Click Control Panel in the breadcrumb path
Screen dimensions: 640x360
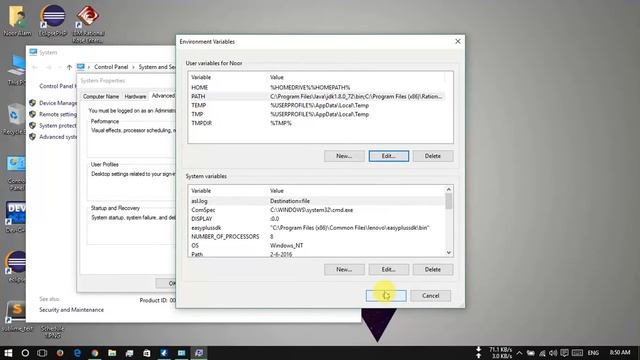point(111,67)
